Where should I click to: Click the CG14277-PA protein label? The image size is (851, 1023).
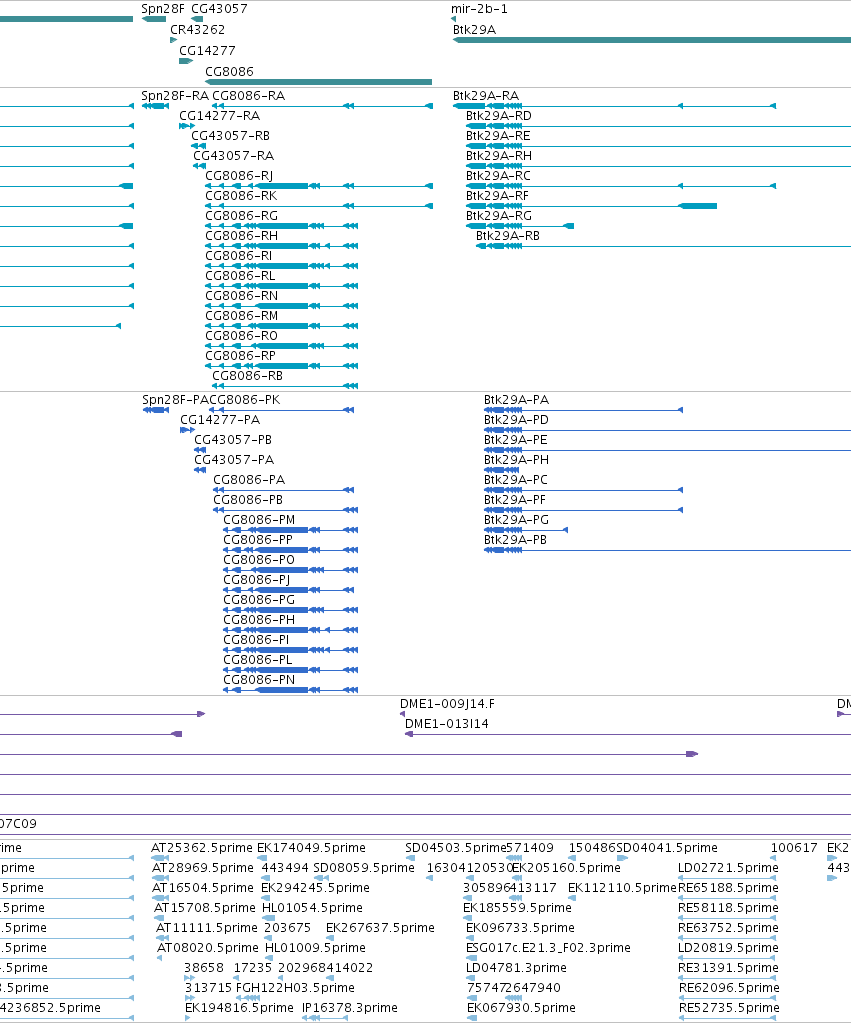pos(220,420)
